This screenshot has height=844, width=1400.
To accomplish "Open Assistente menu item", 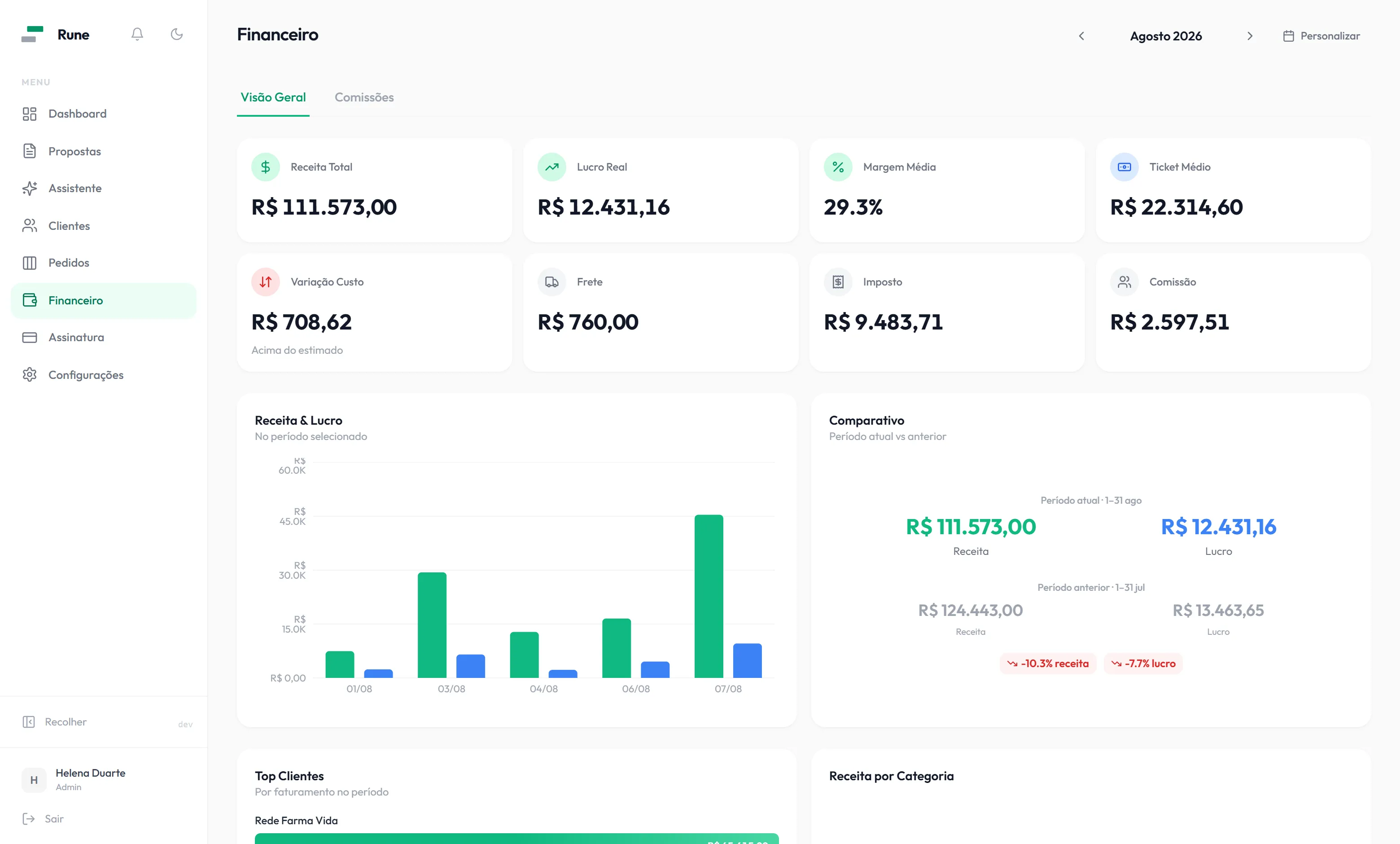I will pos(103,188).
